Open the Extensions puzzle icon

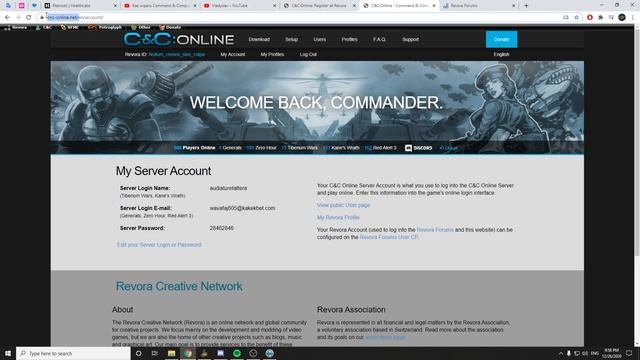click(600, 18)
